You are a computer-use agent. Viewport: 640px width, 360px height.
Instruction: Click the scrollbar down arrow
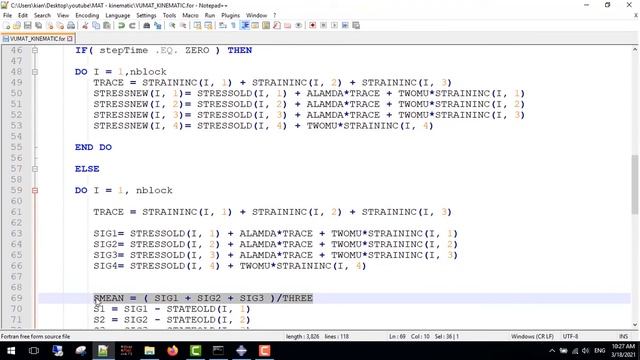635,324
